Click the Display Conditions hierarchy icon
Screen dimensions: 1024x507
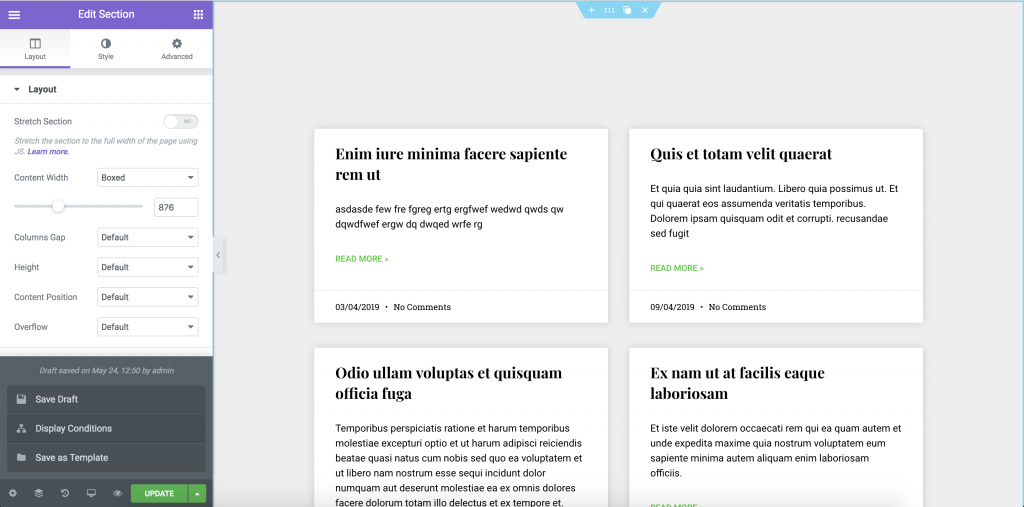22,429
